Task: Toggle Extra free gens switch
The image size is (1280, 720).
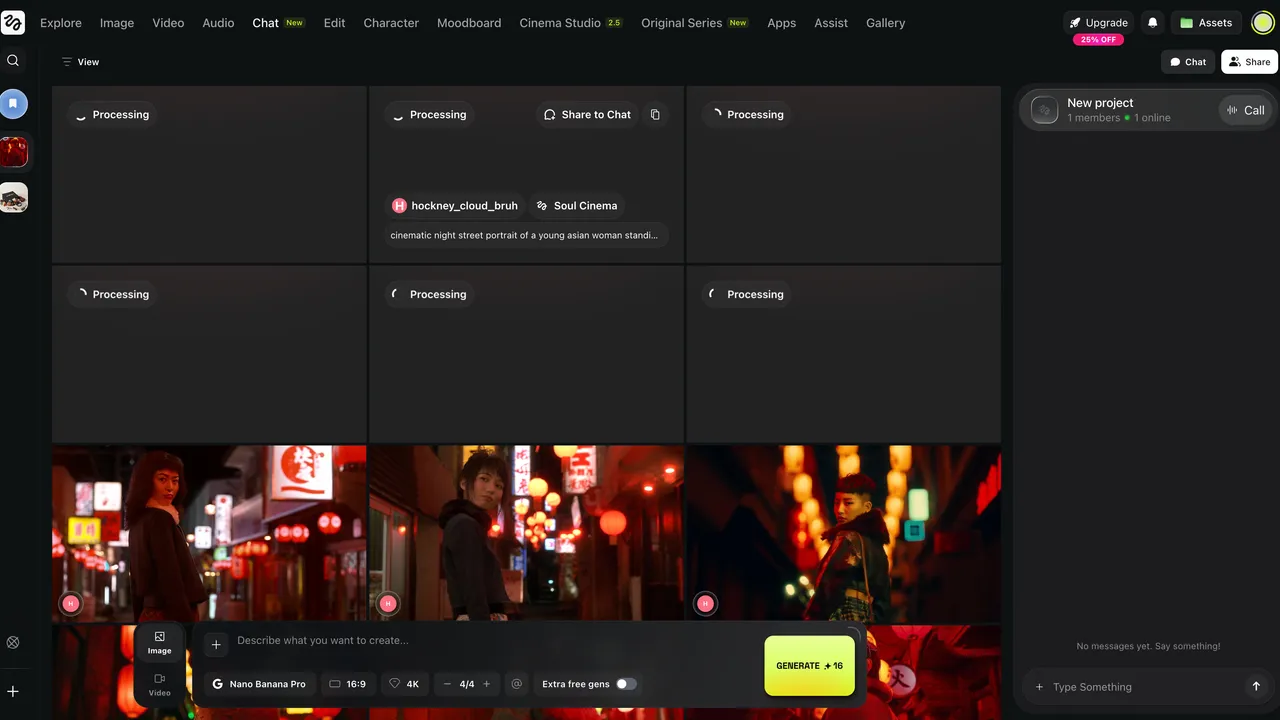Action: coord(626,684)
